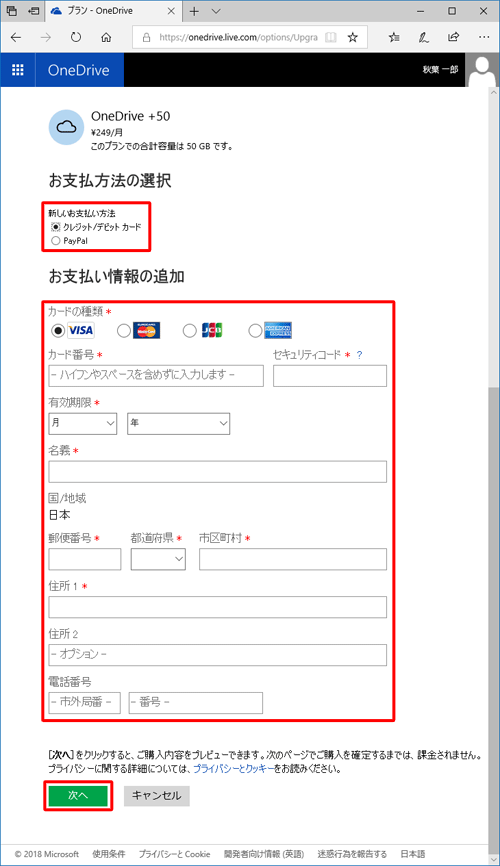Click the onedrive.live.com address bar
Image resolution: width=500 pixels, height=866 pixels.
(238, 37)
